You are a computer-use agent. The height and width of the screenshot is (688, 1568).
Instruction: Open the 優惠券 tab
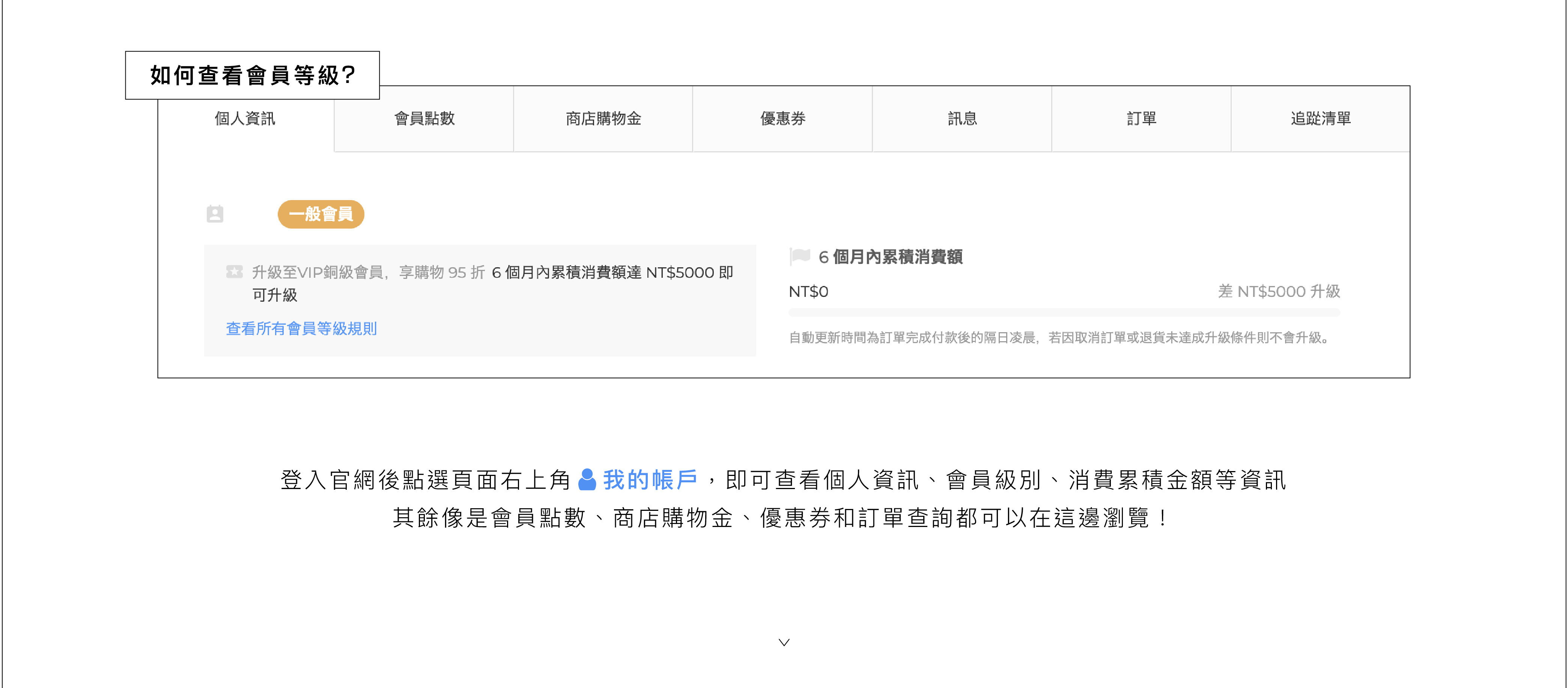tap(783, 119)
